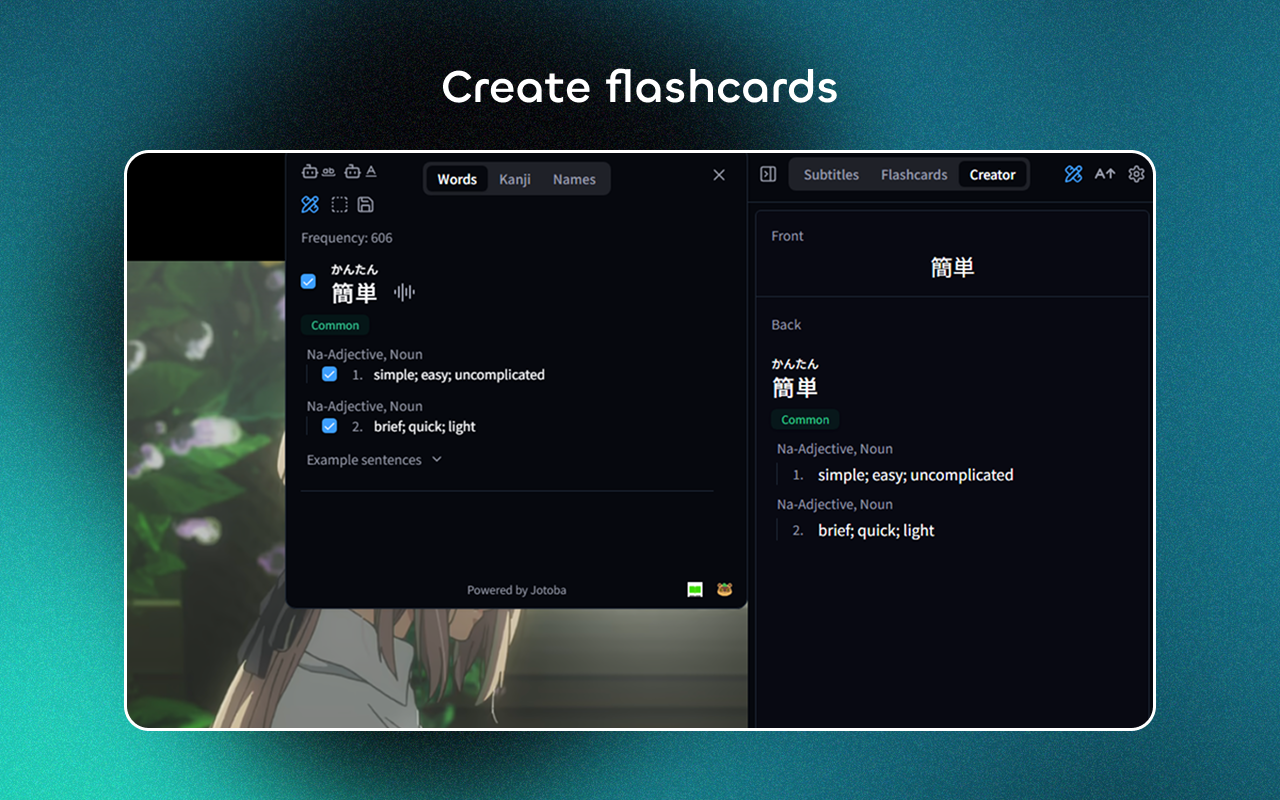The height and width of the screenshot is (800, 1280).
Task: Click the dashed square selection icon
Action: coord(340,205)
